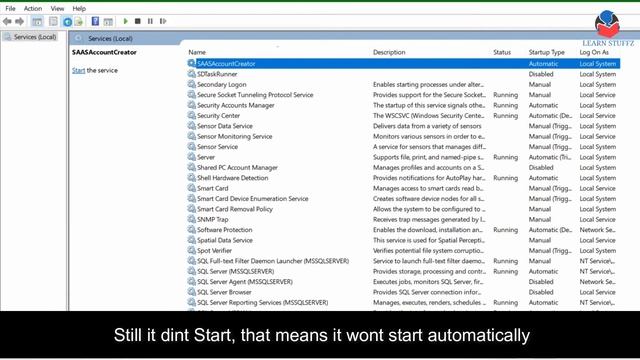Open the View menu
This screenshot has width=640, height=360.
click(x=57, y=8)
